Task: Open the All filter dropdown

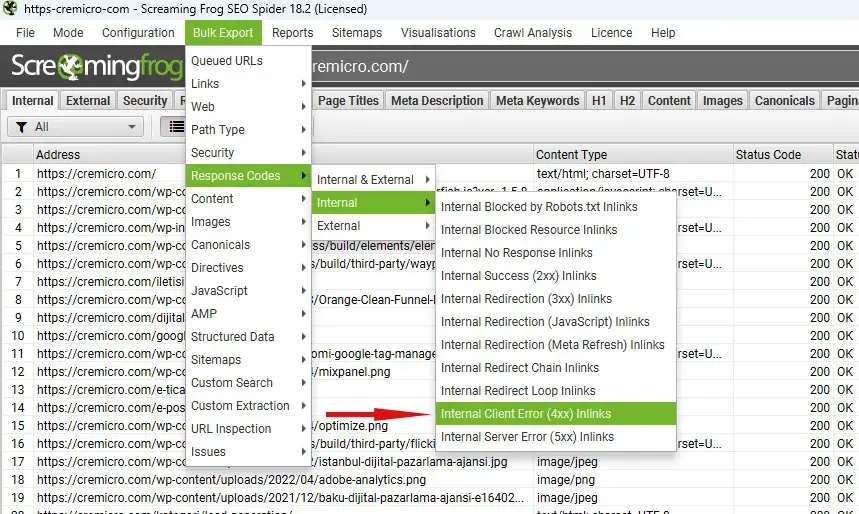Action: coord(75,127)
